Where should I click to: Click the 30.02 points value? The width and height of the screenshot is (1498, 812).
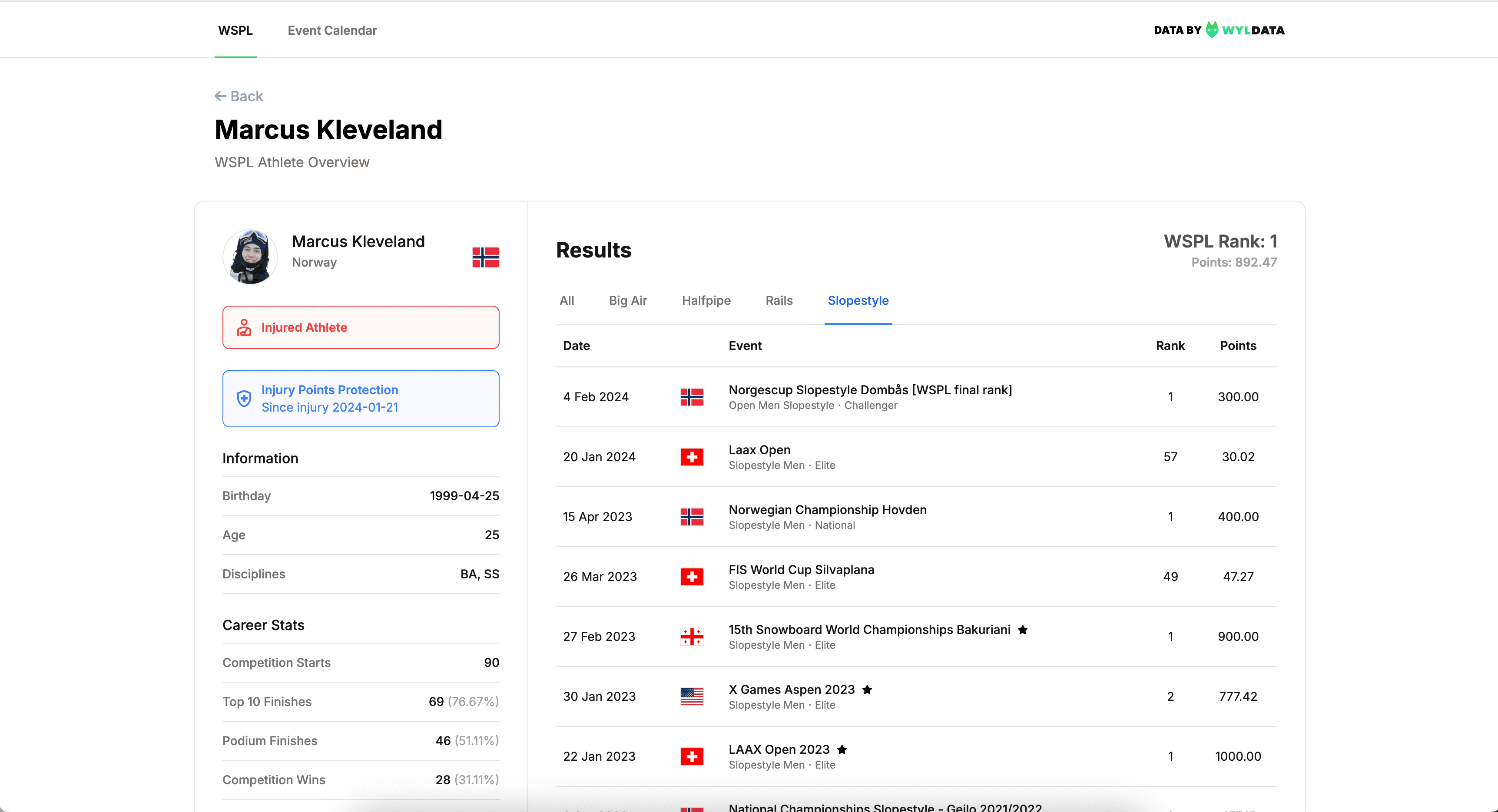[1238, 457]
